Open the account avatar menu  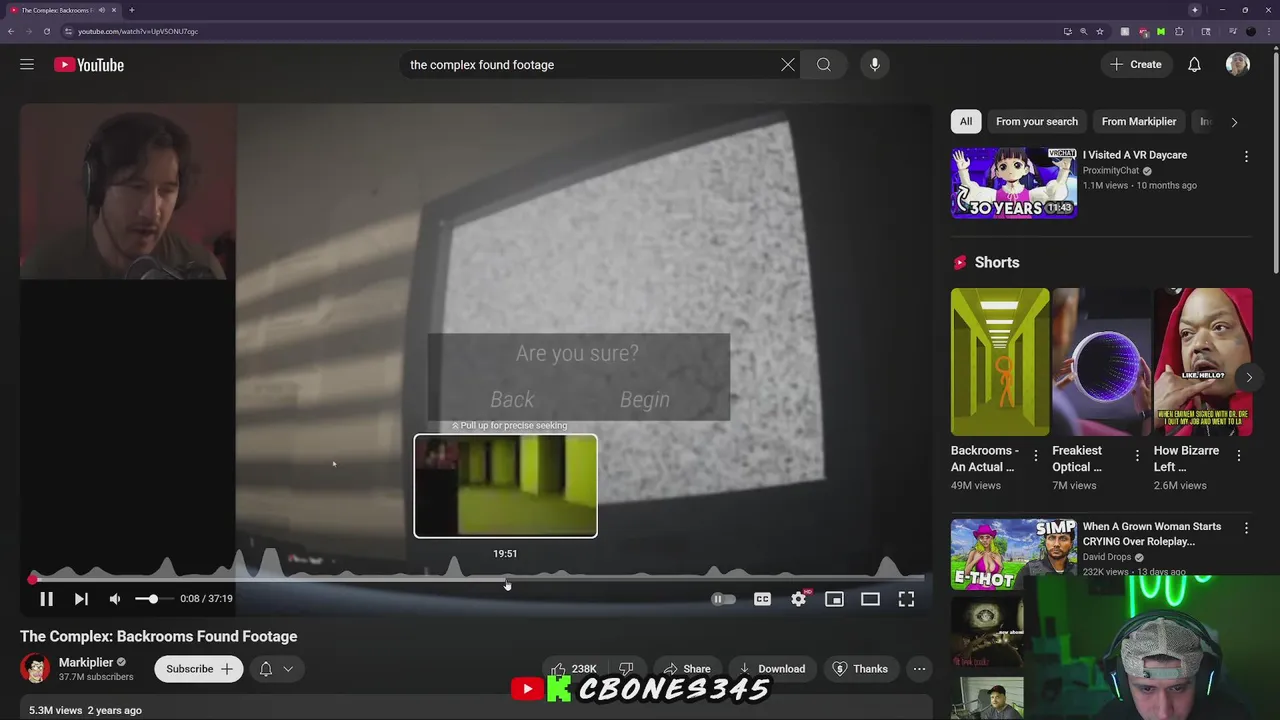pyautogui.click(x=1238, y=64)
